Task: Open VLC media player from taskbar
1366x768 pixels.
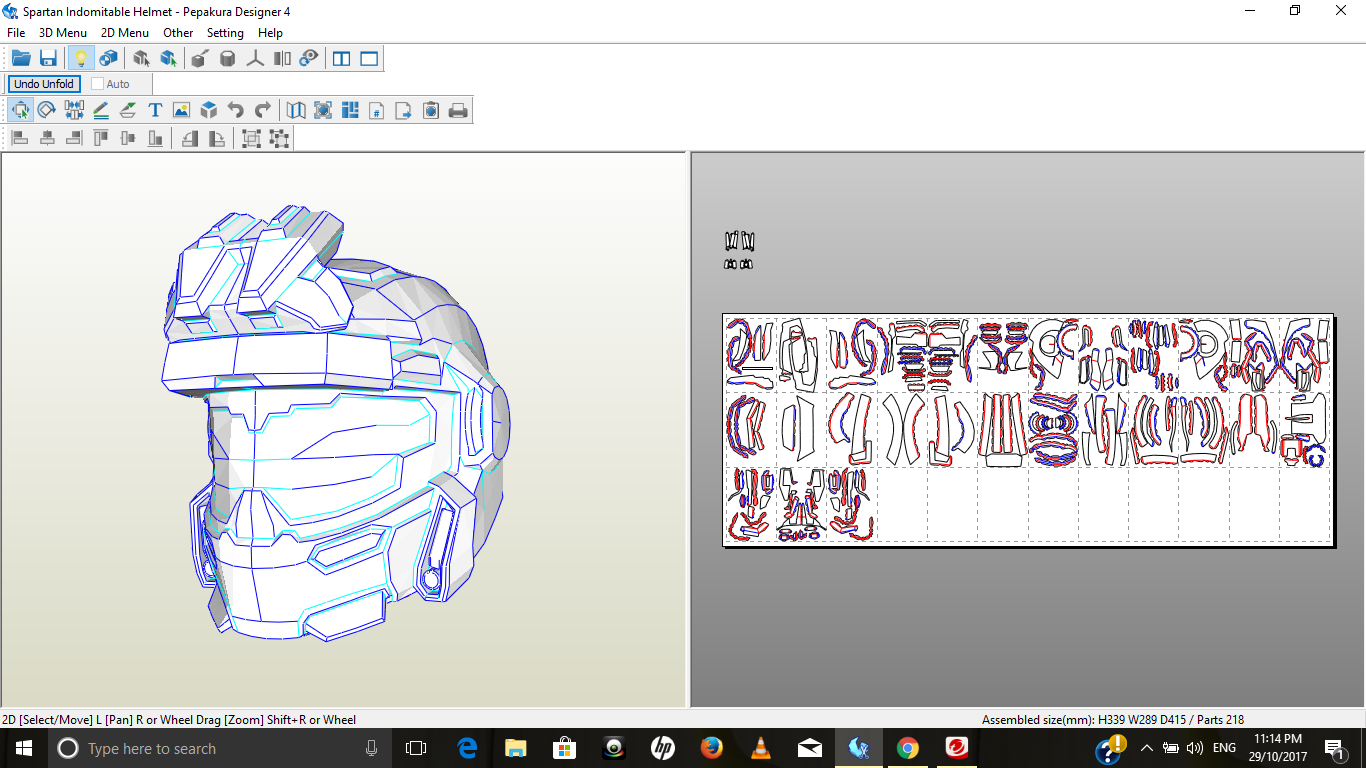Action: (760, 748)
